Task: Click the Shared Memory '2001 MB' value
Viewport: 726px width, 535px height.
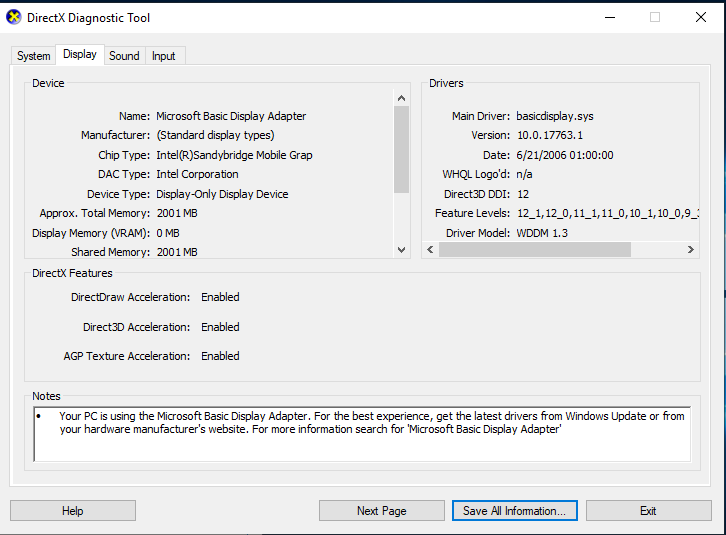Action: [177, 252]
